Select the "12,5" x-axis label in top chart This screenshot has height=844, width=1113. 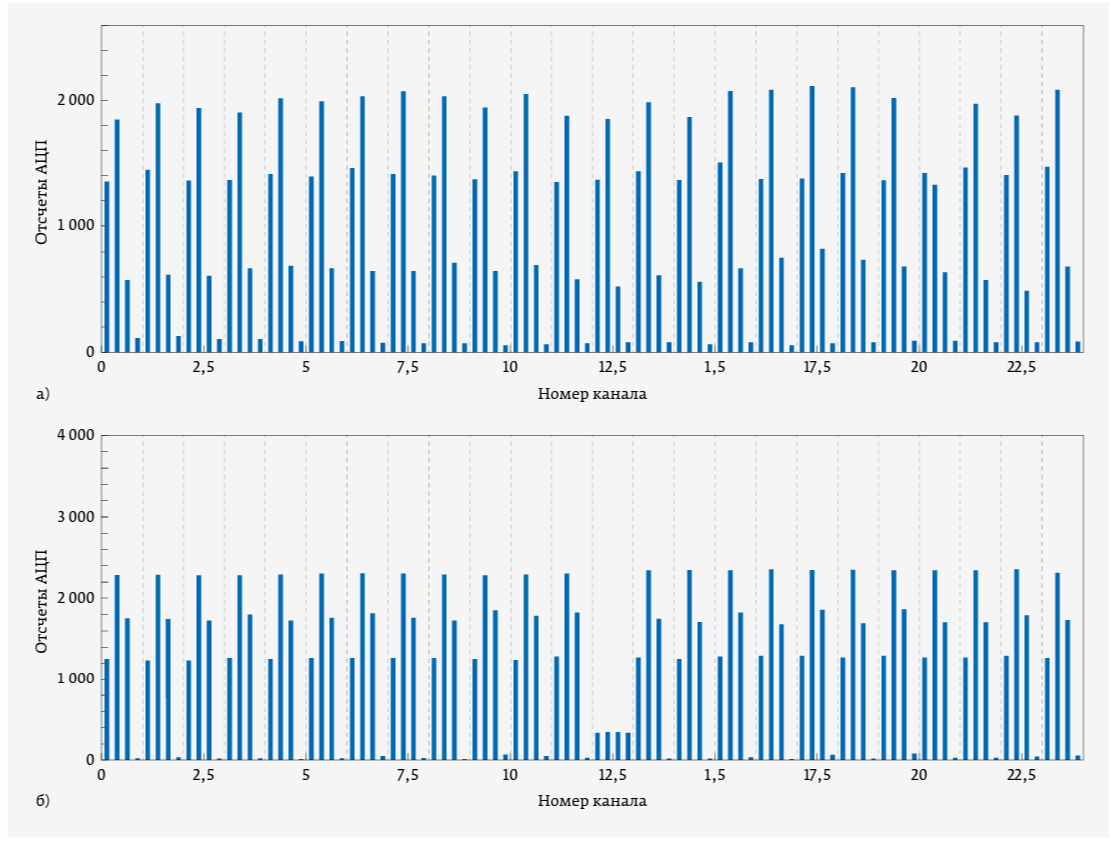pos(612,368)
